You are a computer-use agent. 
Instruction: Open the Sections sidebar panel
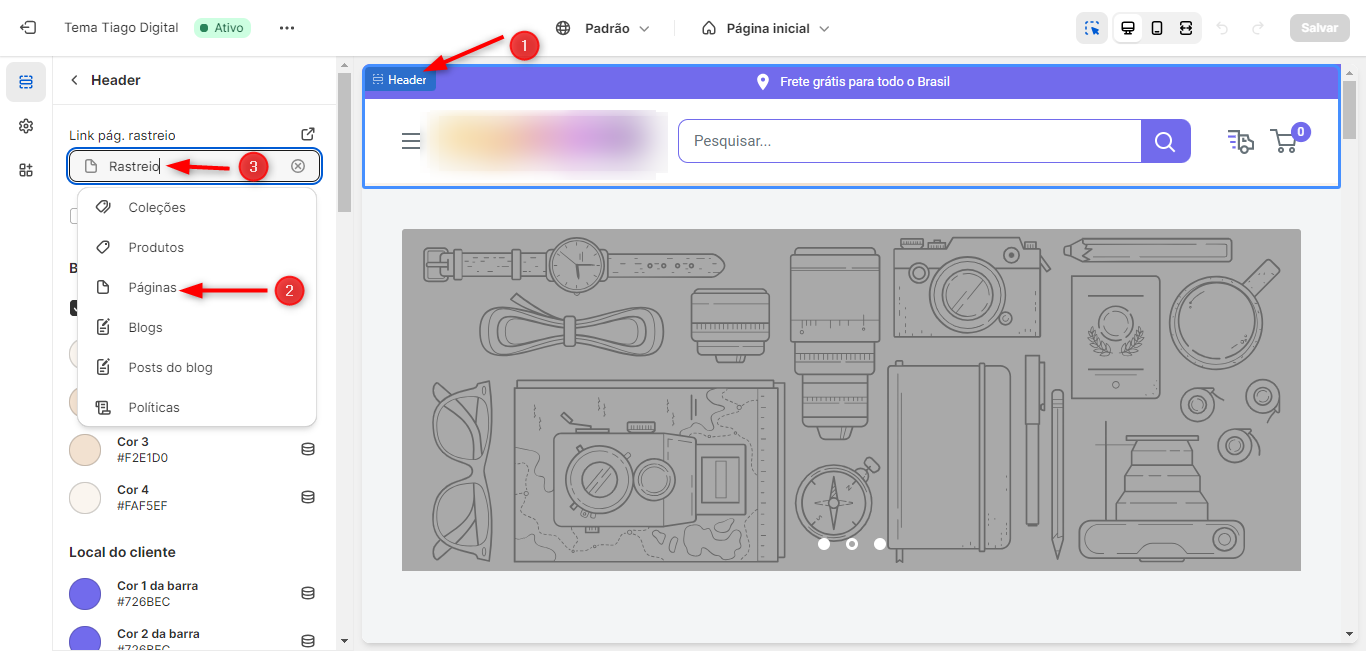coord(26,82)
